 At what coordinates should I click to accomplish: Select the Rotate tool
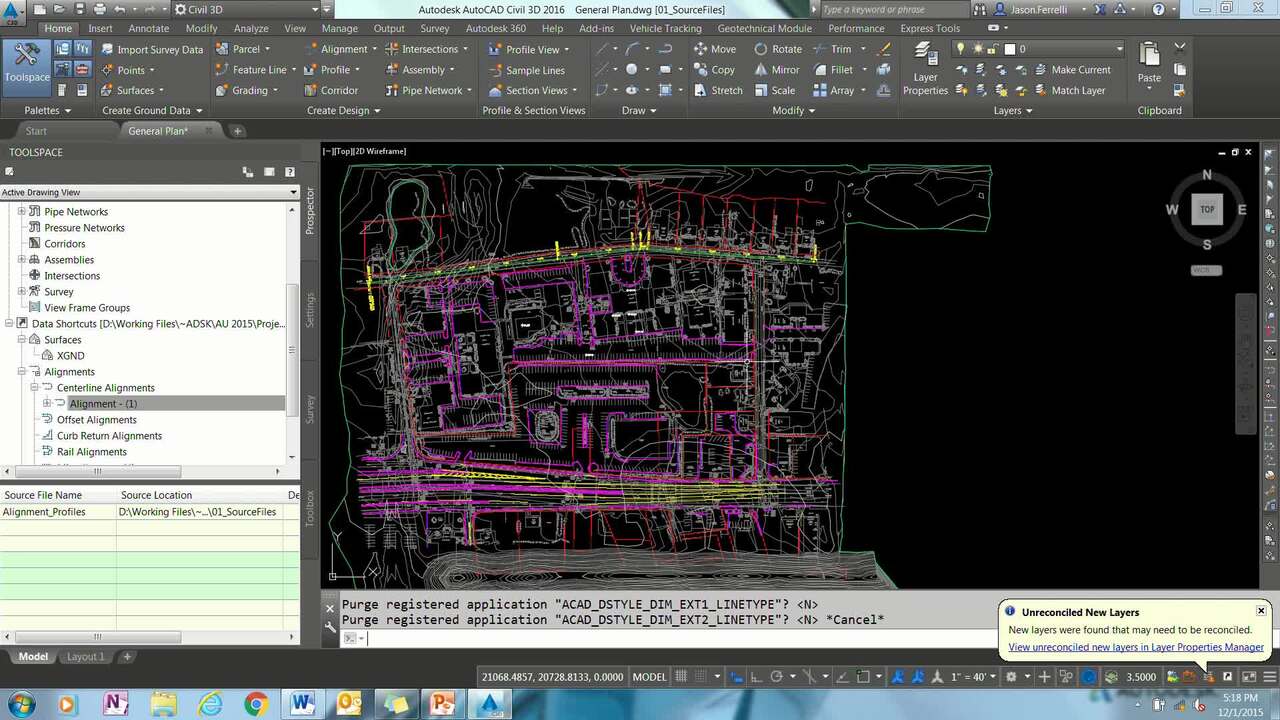click(x=778, y=49)
